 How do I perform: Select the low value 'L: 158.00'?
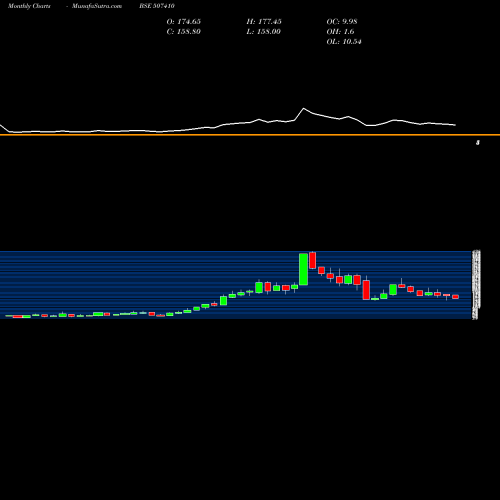tap(263, 32)
